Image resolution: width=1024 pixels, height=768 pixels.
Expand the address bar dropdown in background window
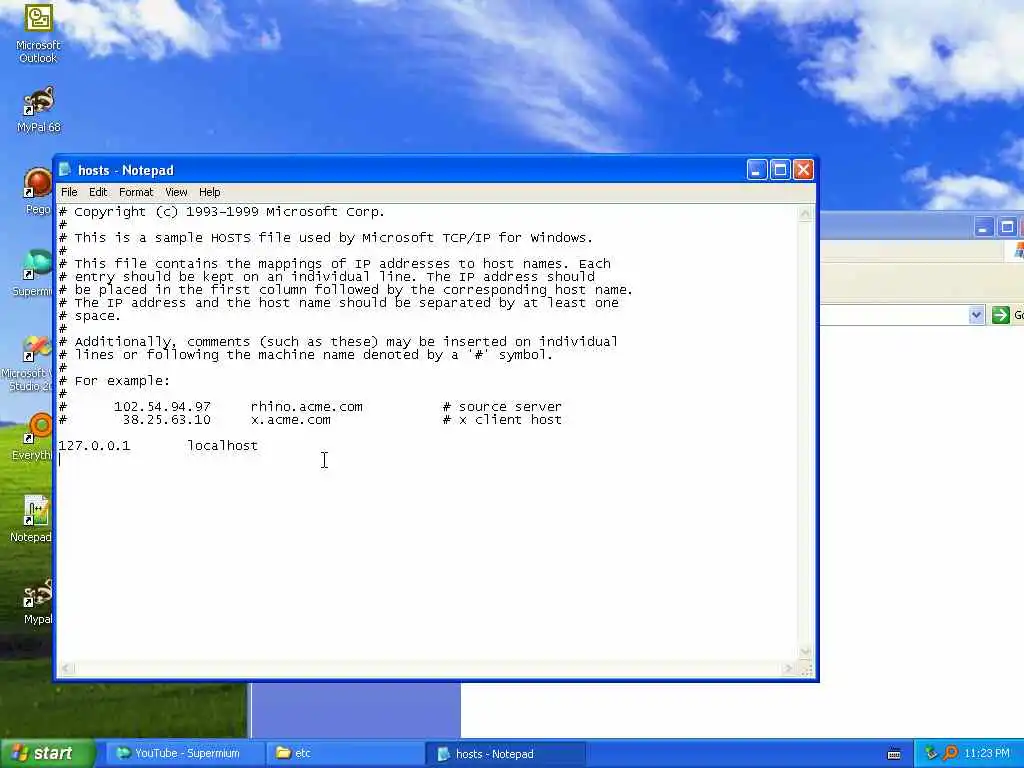coord(976,315)
